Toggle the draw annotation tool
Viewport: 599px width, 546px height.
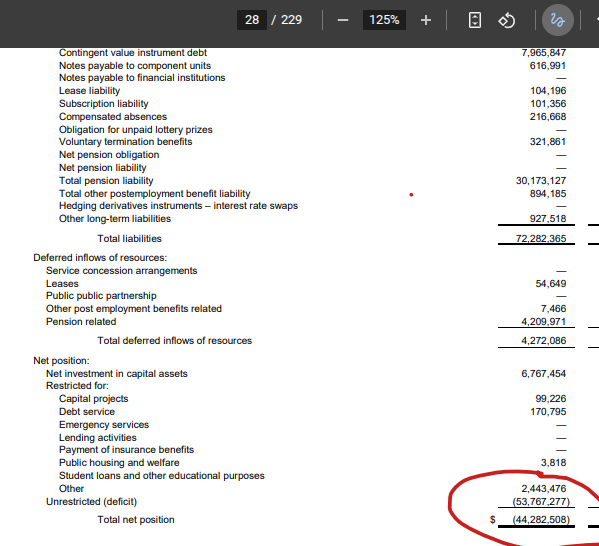pos(558,20)
